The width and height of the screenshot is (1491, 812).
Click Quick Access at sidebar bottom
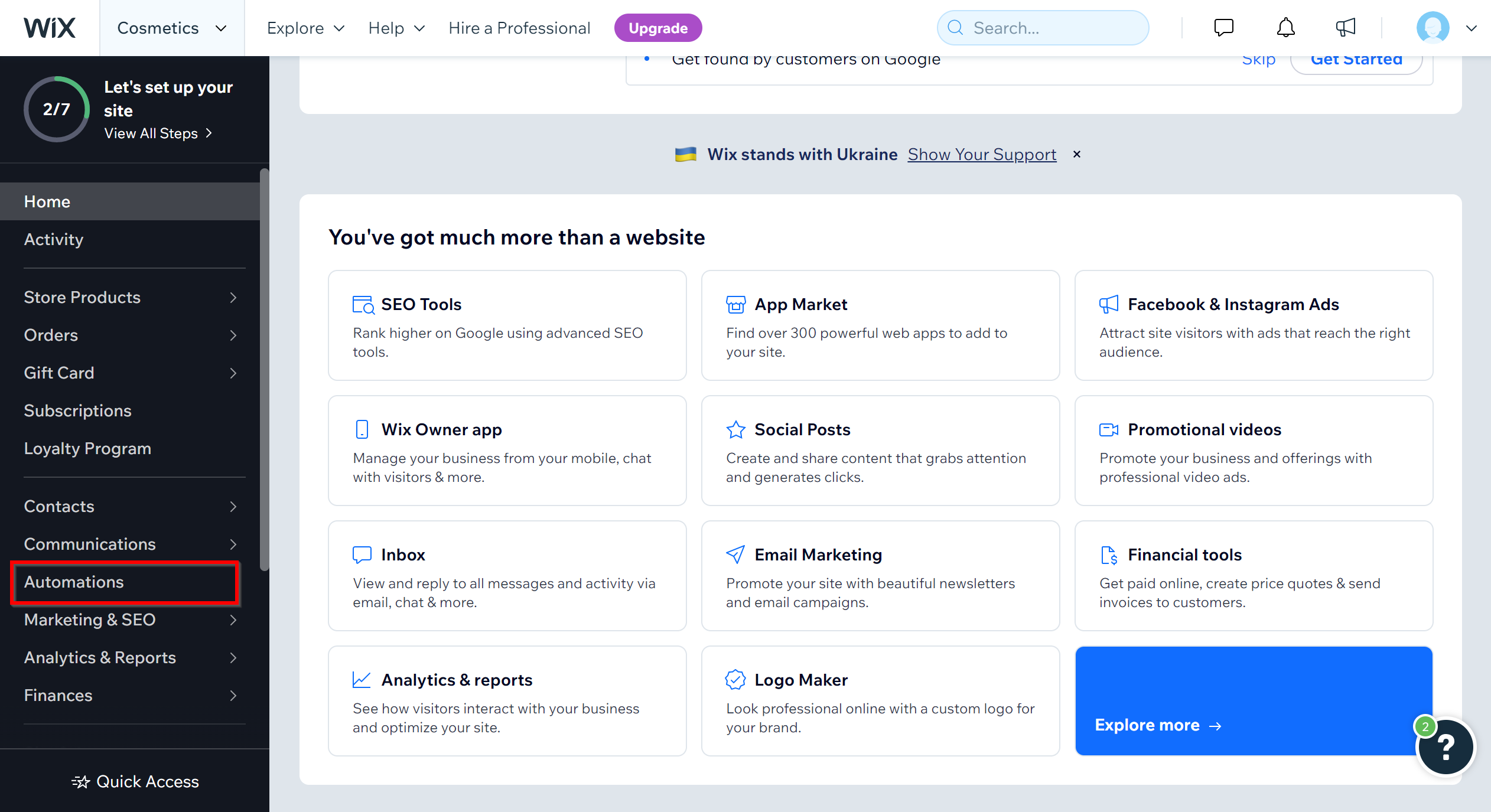(x=135, y=781)
